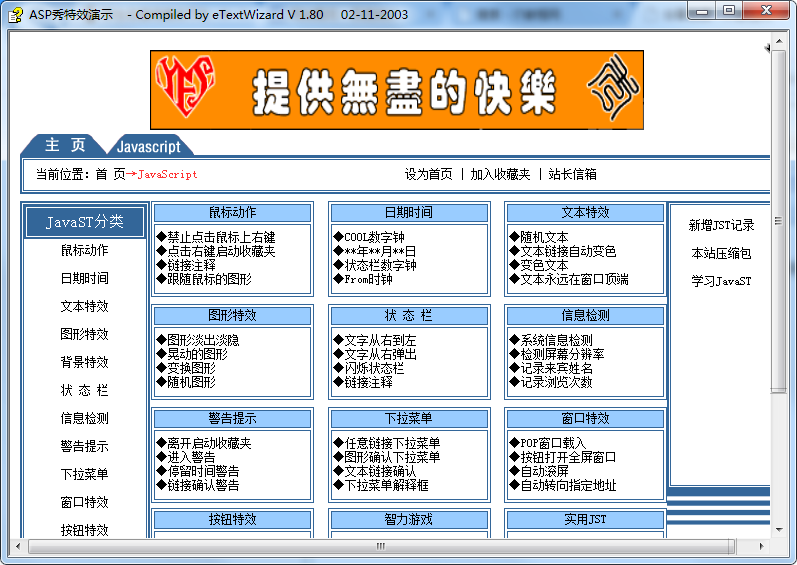Screen dimensions: 797x565
Task: Click the 设为首页 link
Action: click(x=428, y=174)
